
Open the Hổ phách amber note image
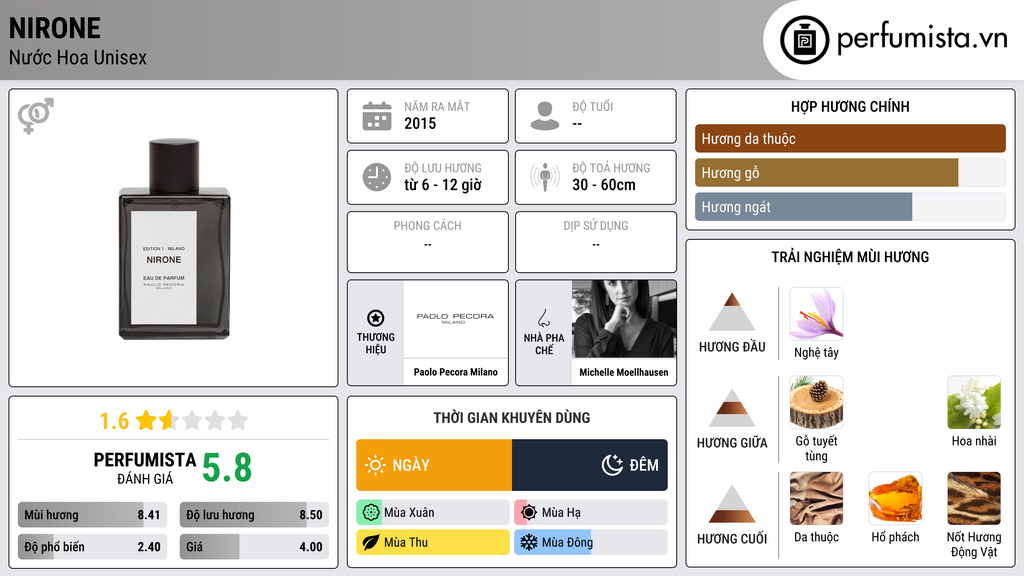click(895, 498)
